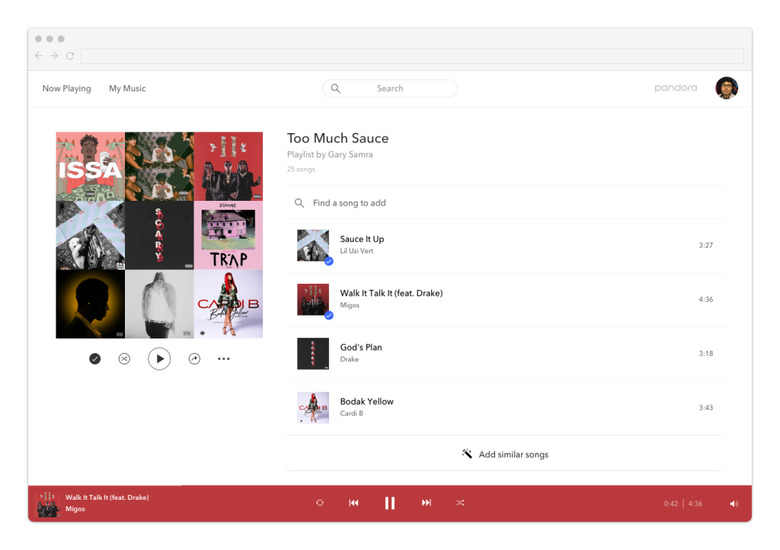Toggle the blue checkmark on Walk It Talk It
The image size is (780, 550).
tap(329, 315)
